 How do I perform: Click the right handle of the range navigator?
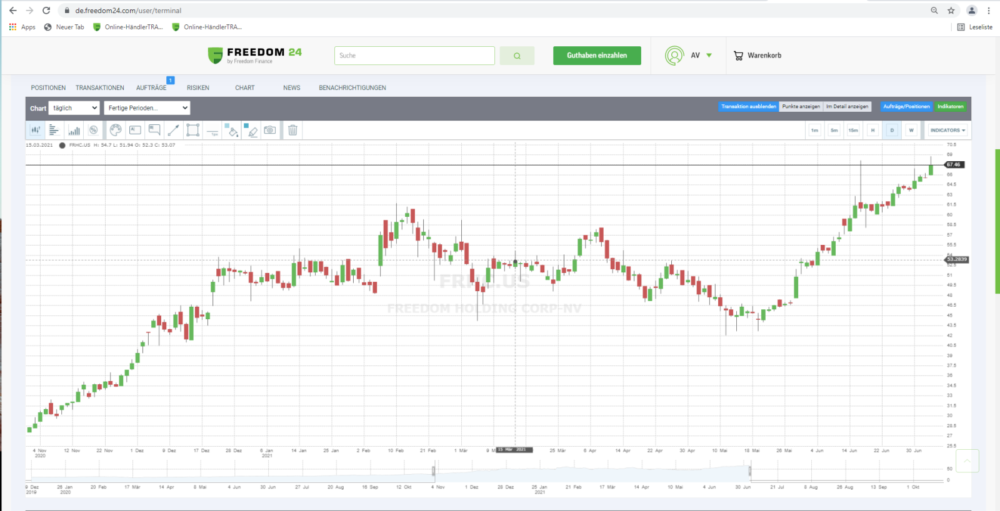pos(750,471)
